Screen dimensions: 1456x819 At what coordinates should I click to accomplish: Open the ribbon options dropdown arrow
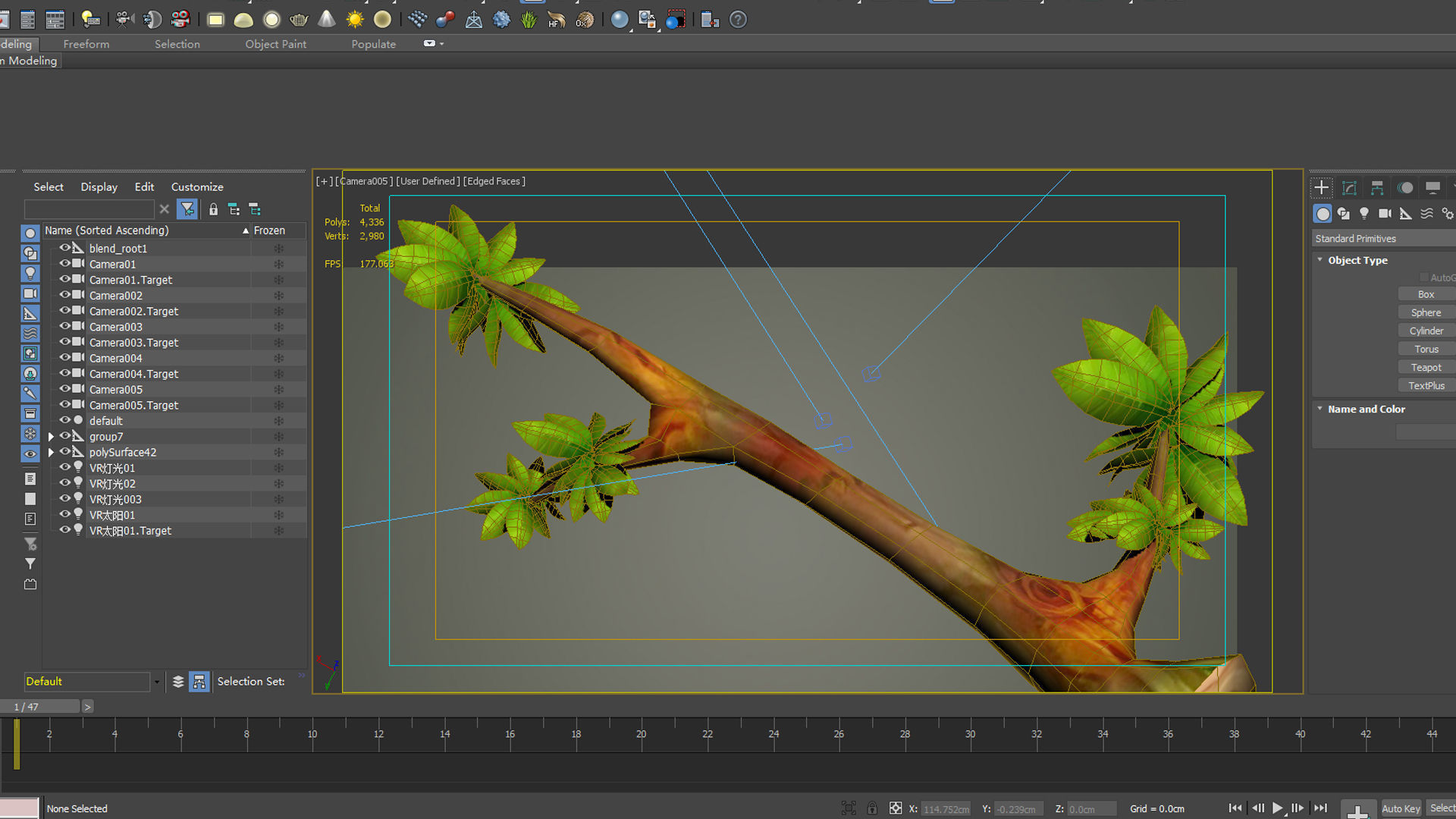[x=442, y=44]
